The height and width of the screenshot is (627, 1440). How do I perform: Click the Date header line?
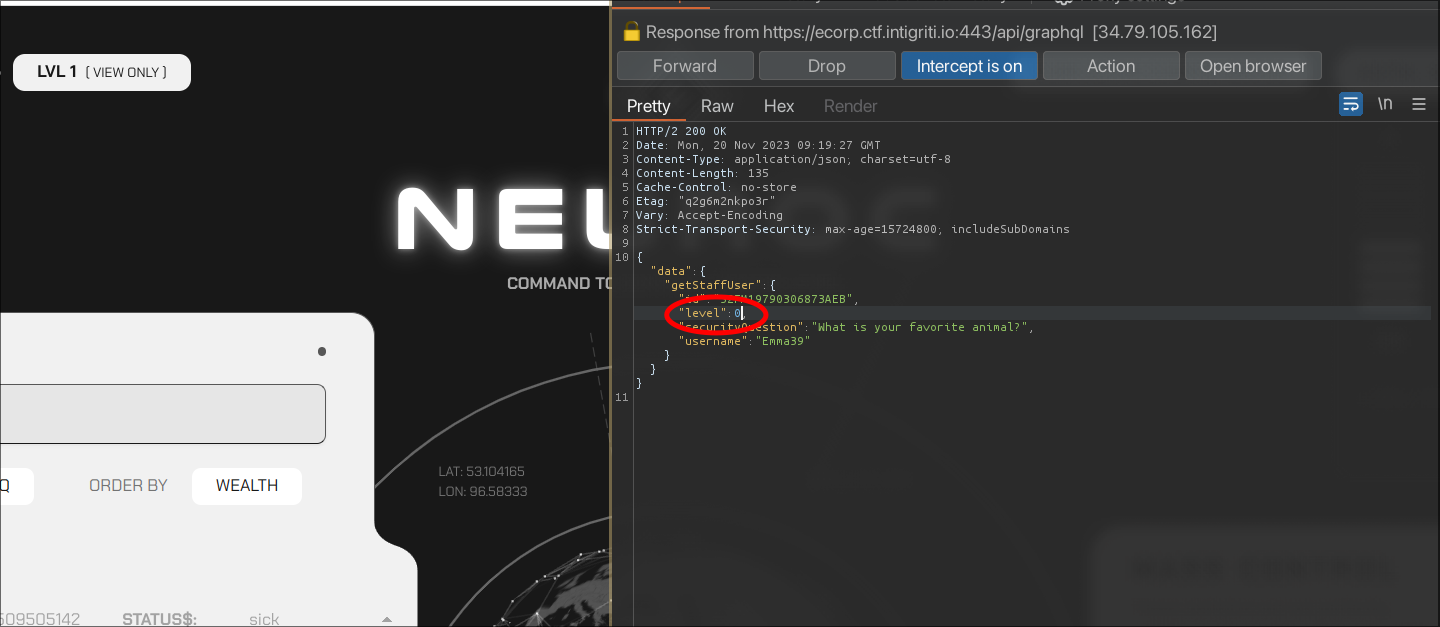[758, 145]
